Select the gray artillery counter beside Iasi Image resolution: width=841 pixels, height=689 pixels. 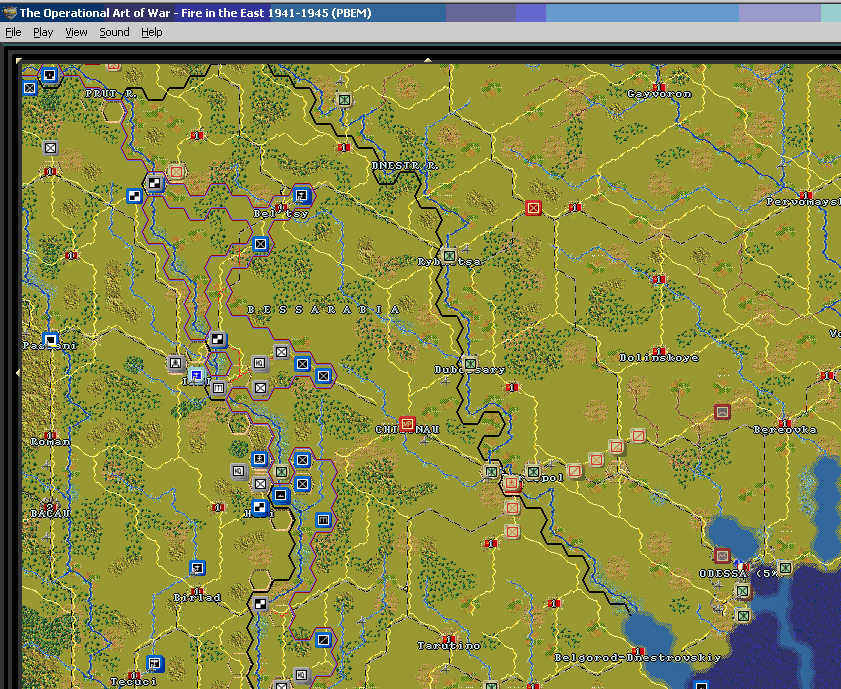218,387
